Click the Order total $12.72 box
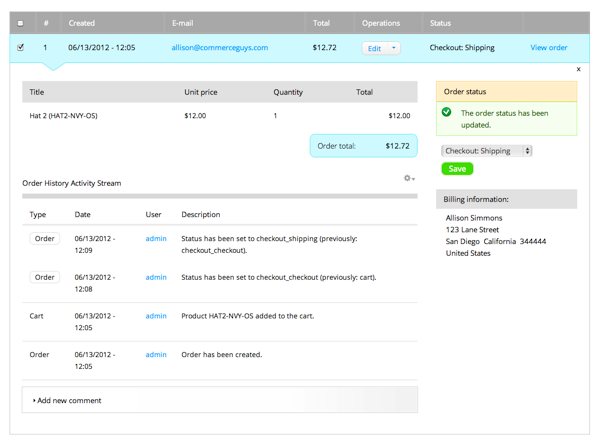The height and width of the screenshot is (446, 600). (364, 146)
